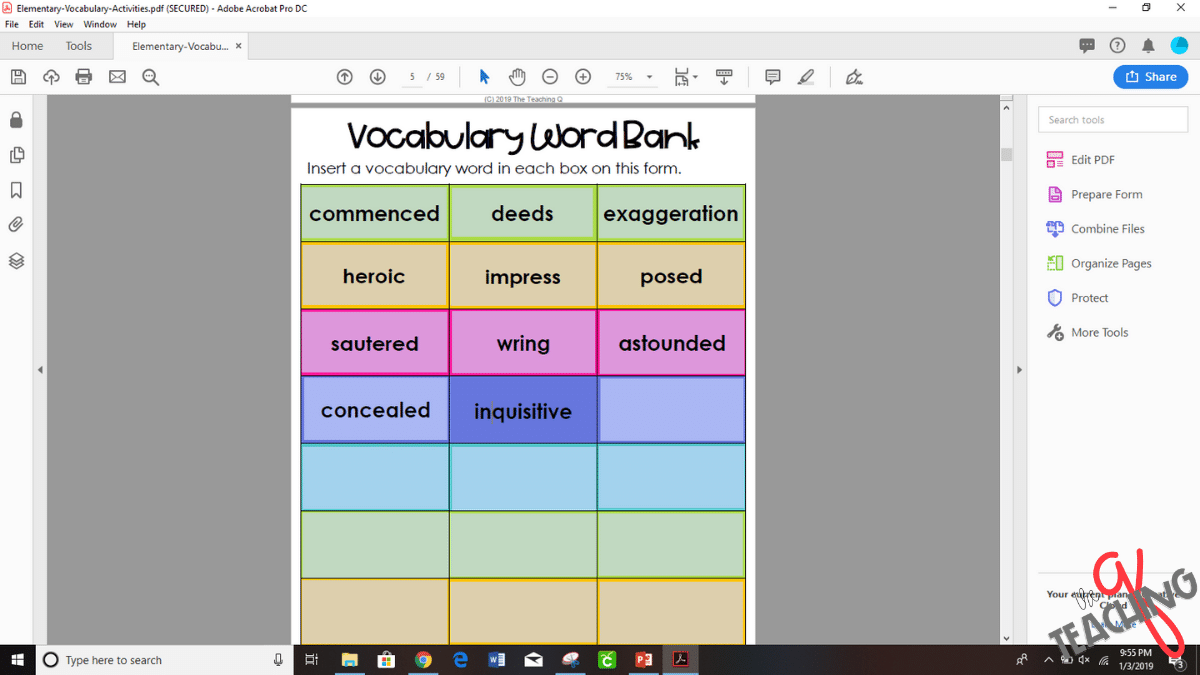Open the zoom level dropdown showing 75%
The image size is (1200, 675).
[x=632, y=76]
